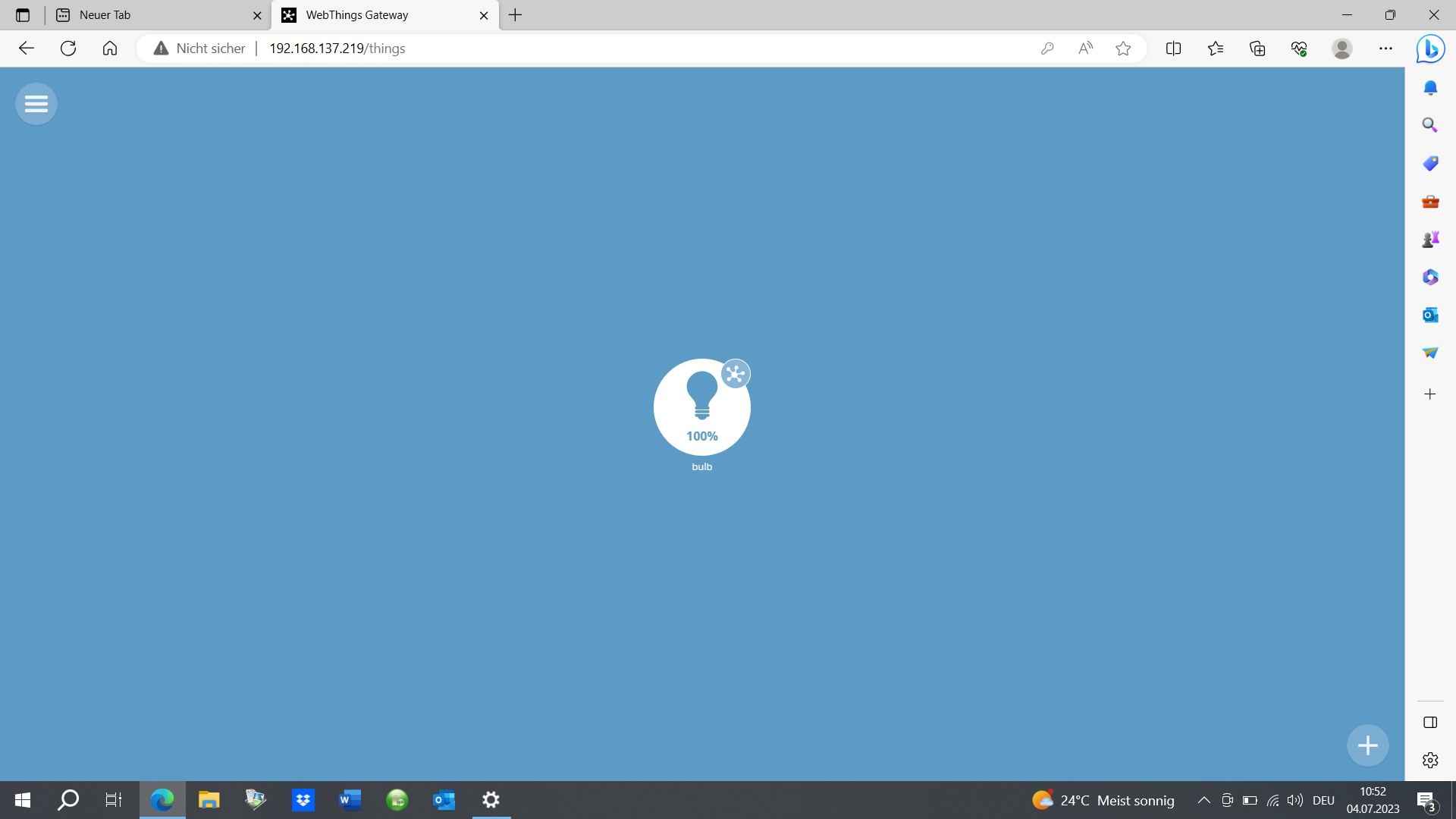Open the WebThings hamburger menu
The height and width of the screenshot is (819, 1456).
pyautogui.click(x=36, y=104)
